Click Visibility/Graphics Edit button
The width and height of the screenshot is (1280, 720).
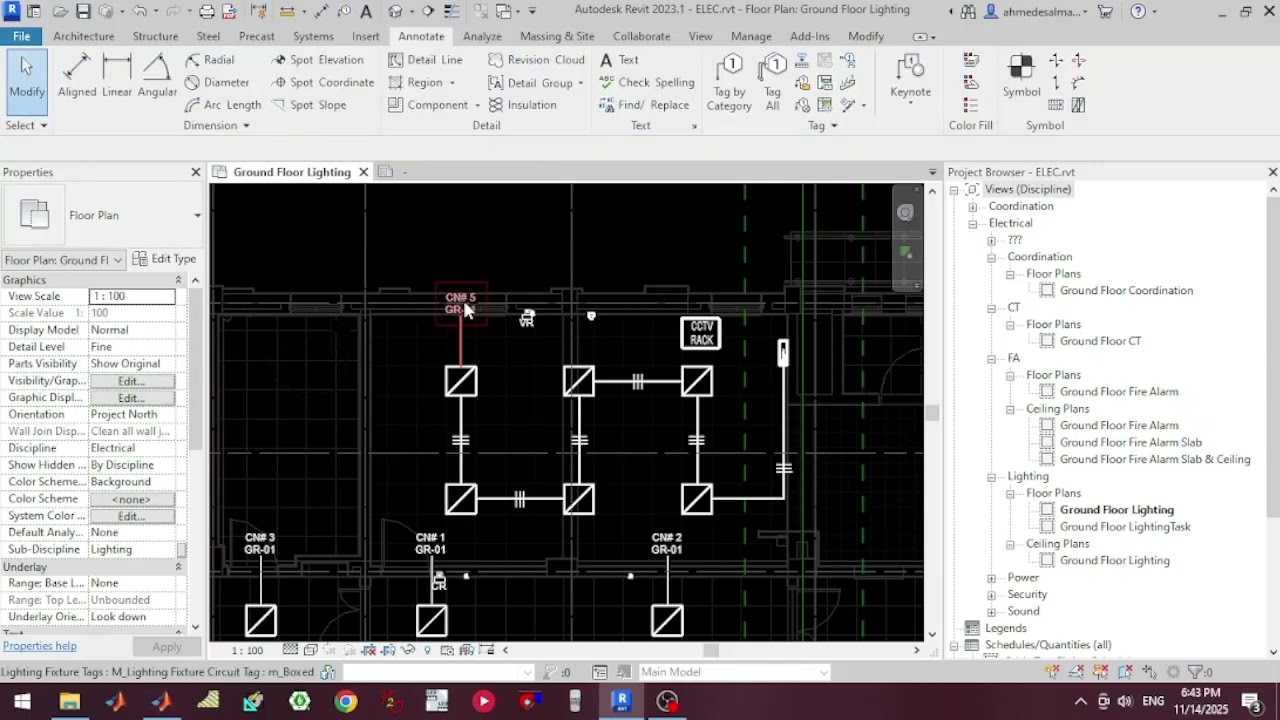[132, 381]
